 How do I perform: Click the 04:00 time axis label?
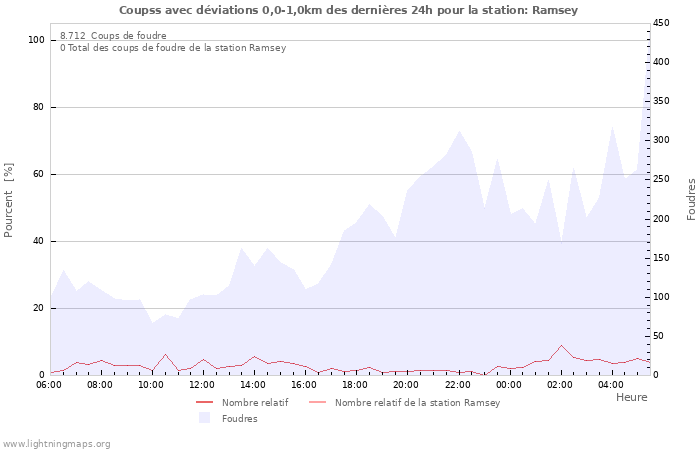(610, 384)
